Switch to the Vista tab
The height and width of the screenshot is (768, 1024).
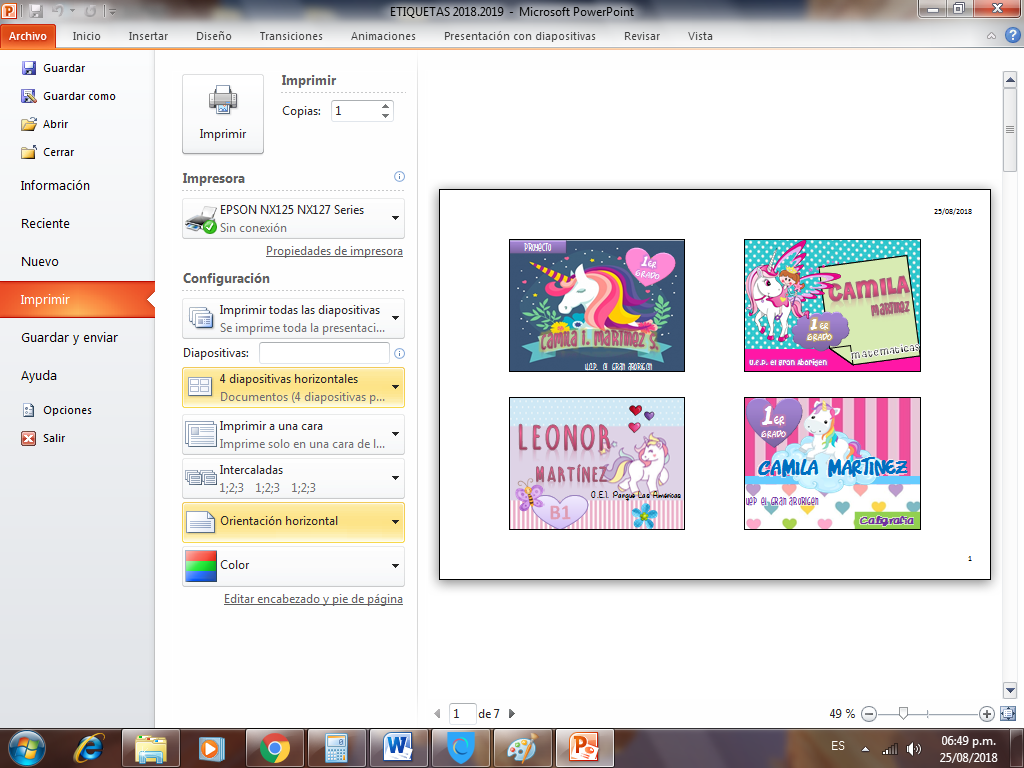tap(700, 36)
